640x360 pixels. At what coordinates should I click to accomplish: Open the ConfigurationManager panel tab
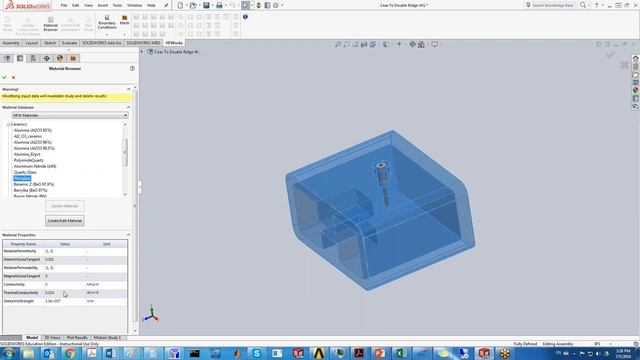(33, 58)
